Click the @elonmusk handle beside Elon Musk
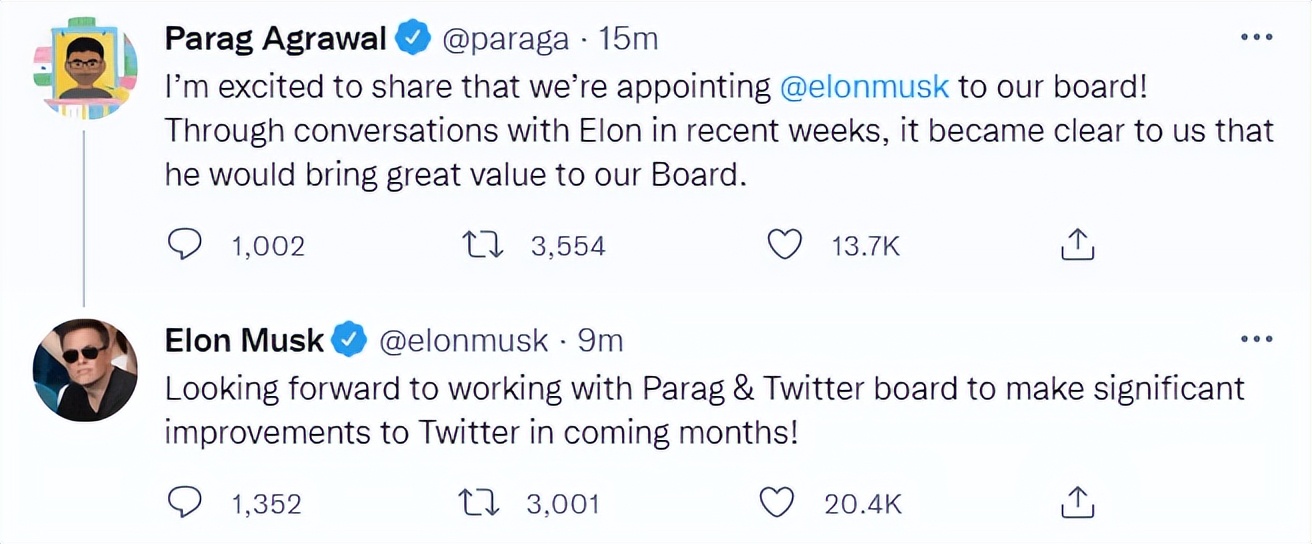 coord(465,341)
